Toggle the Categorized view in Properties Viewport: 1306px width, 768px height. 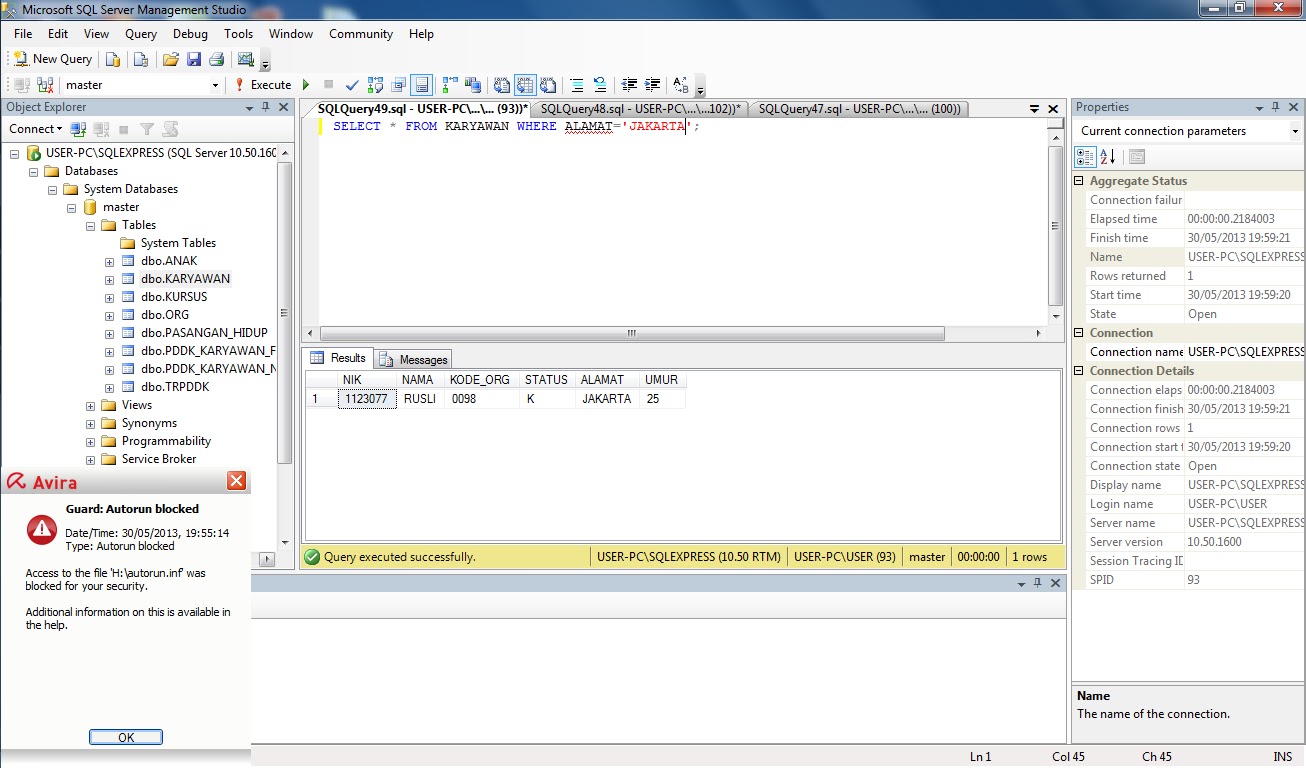1085,156
